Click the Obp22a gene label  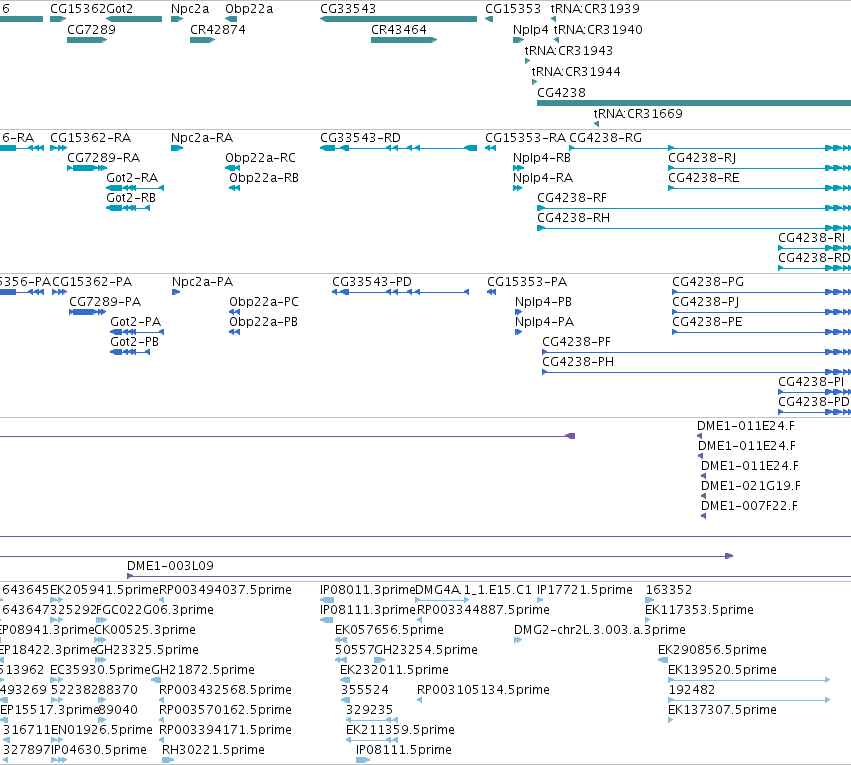tap(249, 9)
